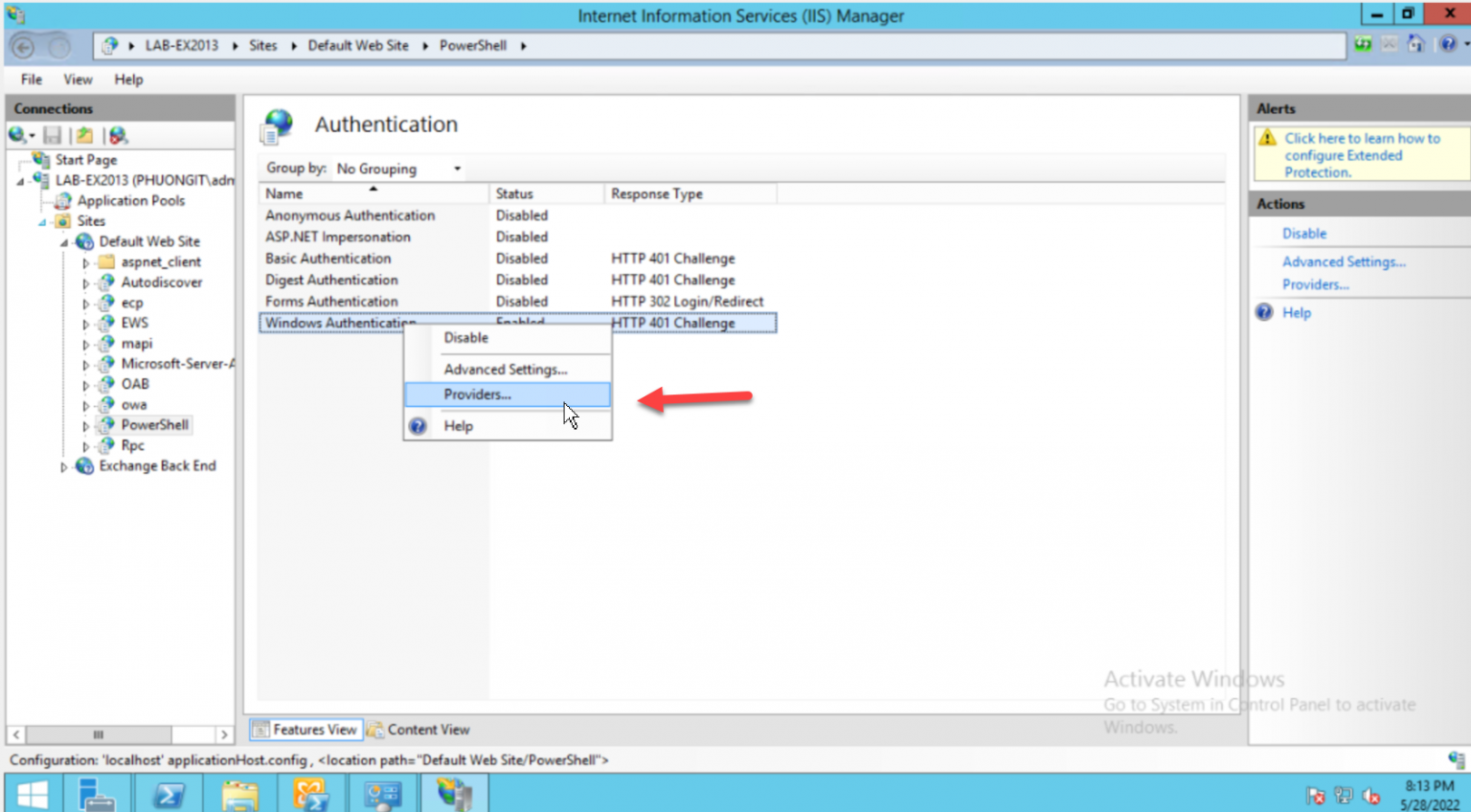The height and width of the screenshot is (812, 1471).
Task: Click the Extended Protection alert link
Action: (x=1360, y=154)
